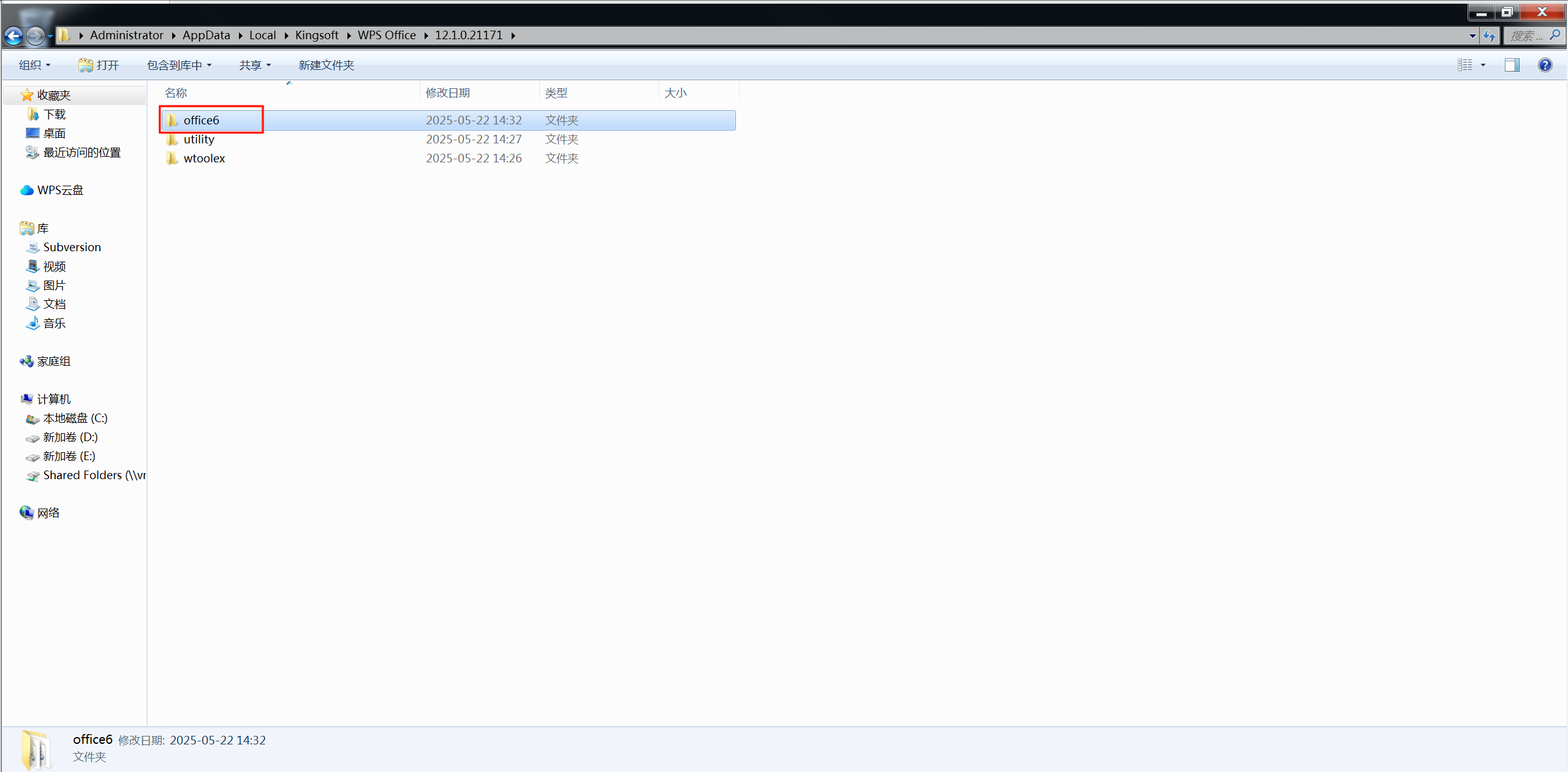This screenshot has height=772, width=1568.
Task: Open the 视频 library
Action: (x=54, y=266)
